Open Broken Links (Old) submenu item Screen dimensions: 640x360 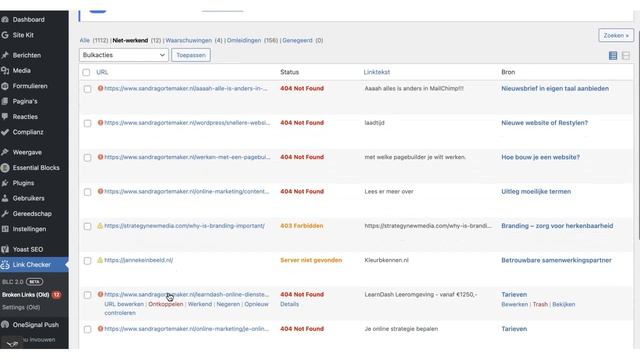click(25, 295)
